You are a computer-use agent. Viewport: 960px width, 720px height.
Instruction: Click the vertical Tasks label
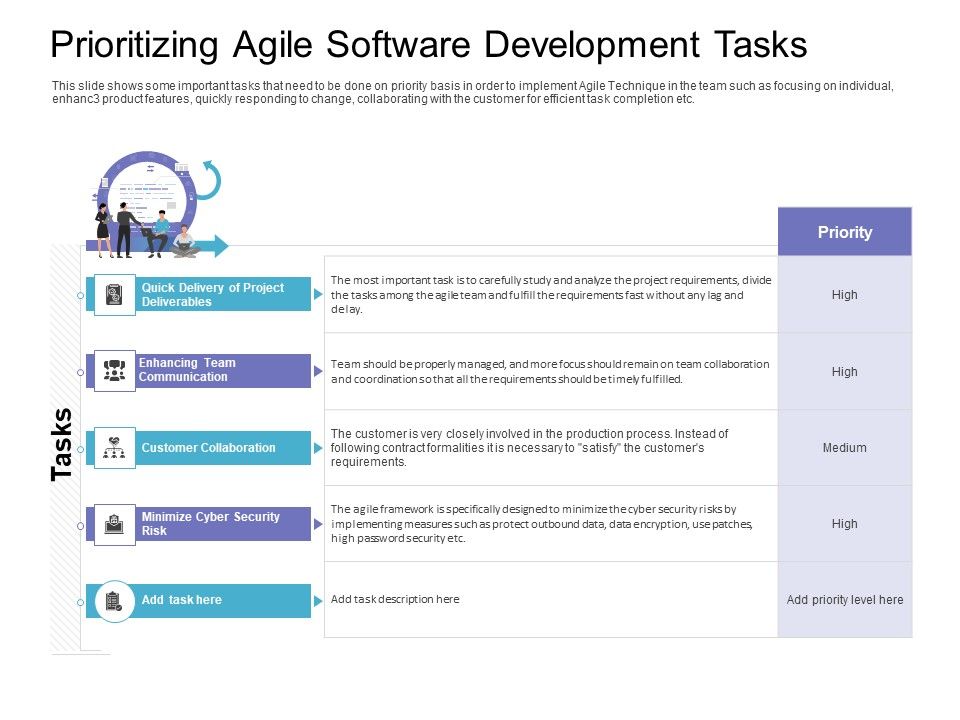pyautogui.click(x=63, y=440)
